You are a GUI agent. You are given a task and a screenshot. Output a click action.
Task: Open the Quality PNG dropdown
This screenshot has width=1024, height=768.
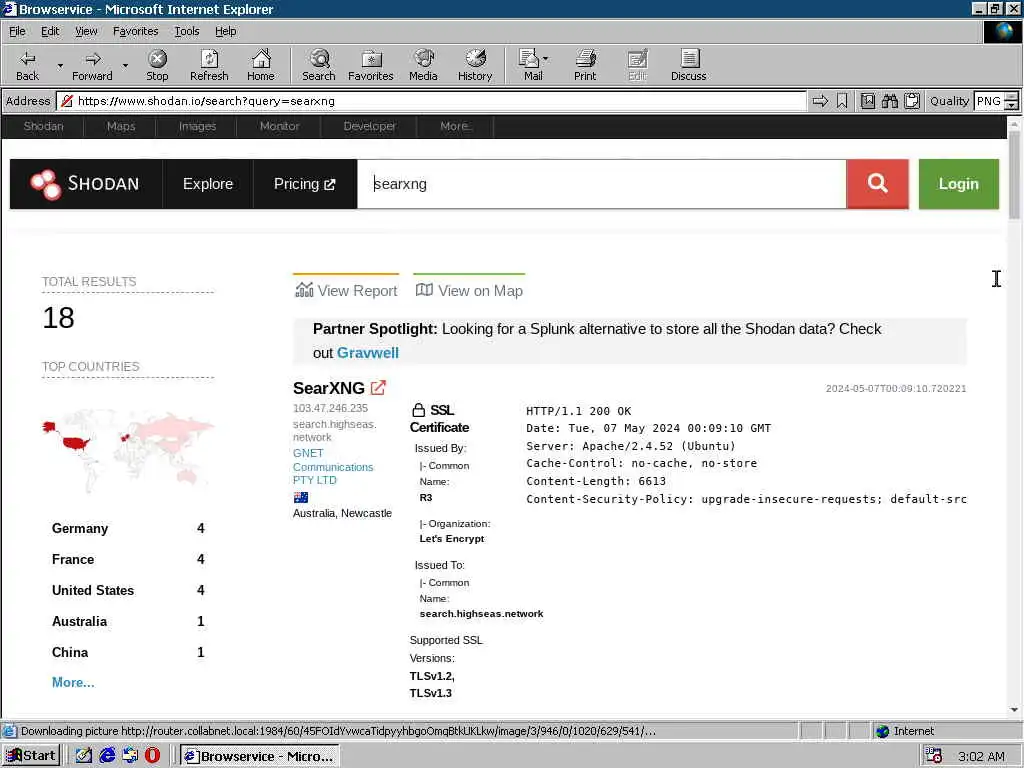[1011, 101]
